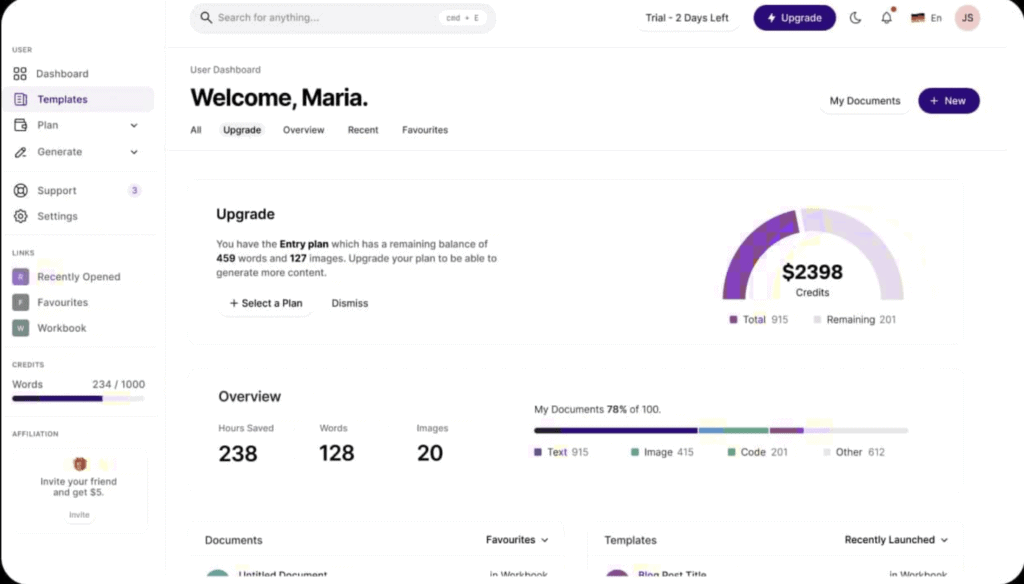This screenshot has height=584, width=1024.
Task: Open Support via the lifebuoy icon
Action: tap(20, 191)
